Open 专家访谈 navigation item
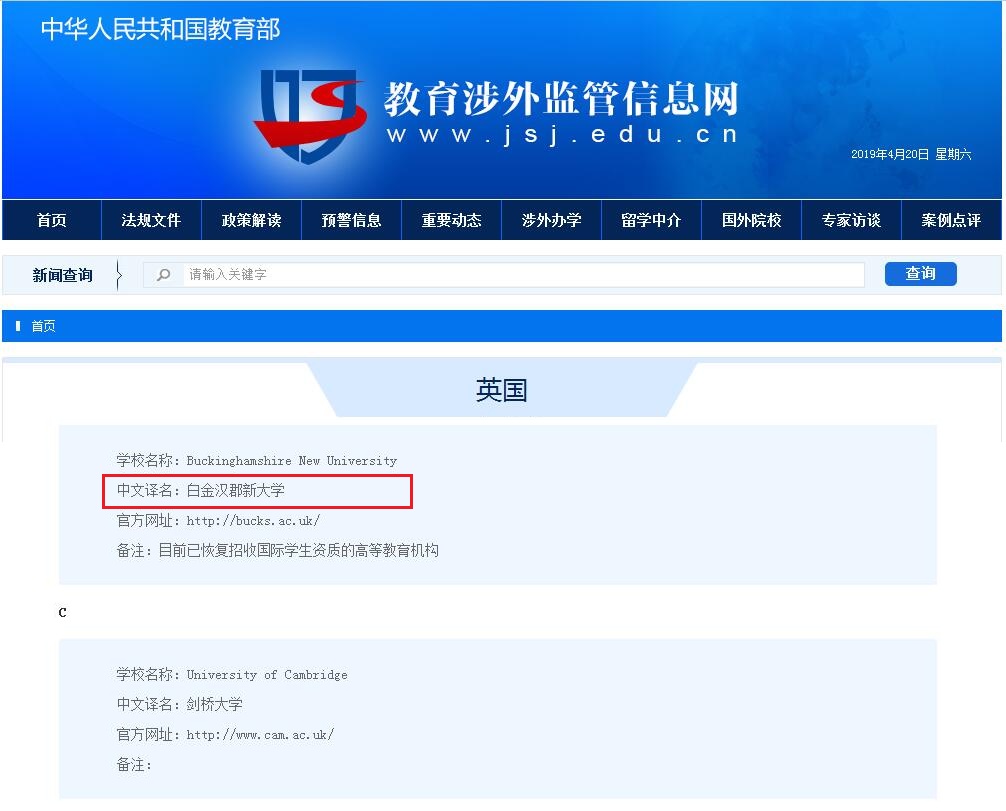Image resolution: width=1006 pixels, height=811 pixels. click(x=851, y=220)
